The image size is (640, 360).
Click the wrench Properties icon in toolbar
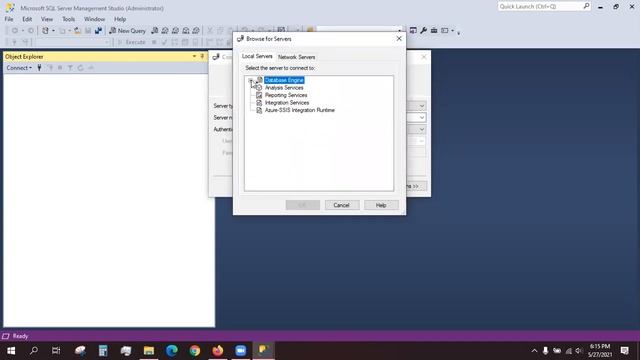coord(423,31)
